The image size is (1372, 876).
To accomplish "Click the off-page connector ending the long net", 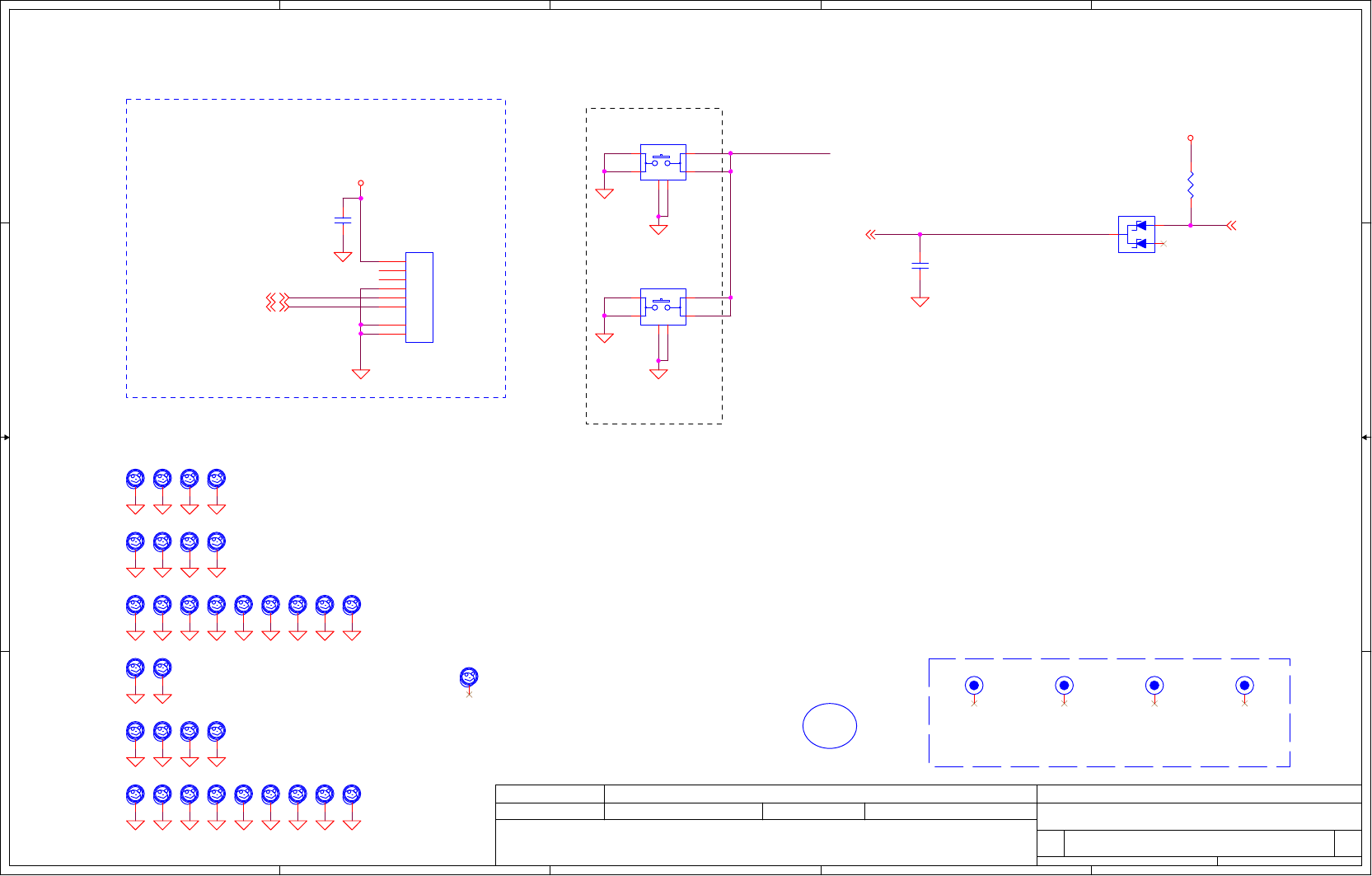I will pyautogui.click(x=870, y=235).
